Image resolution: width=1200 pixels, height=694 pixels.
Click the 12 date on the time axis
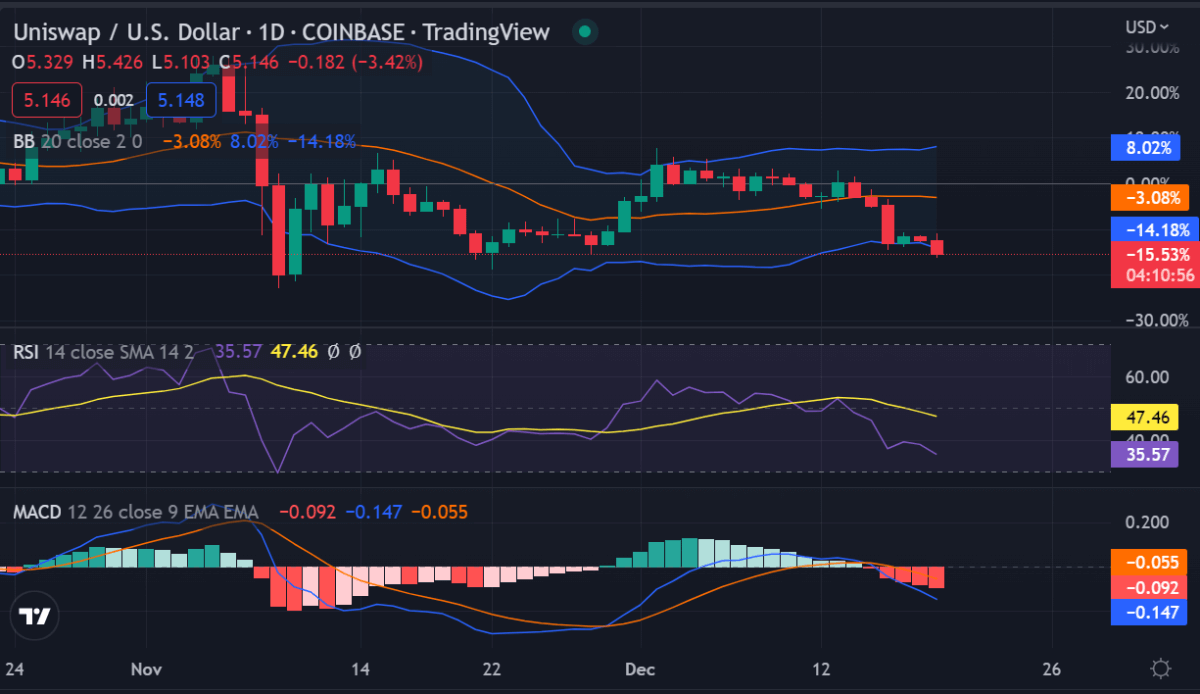coord(822,668)
